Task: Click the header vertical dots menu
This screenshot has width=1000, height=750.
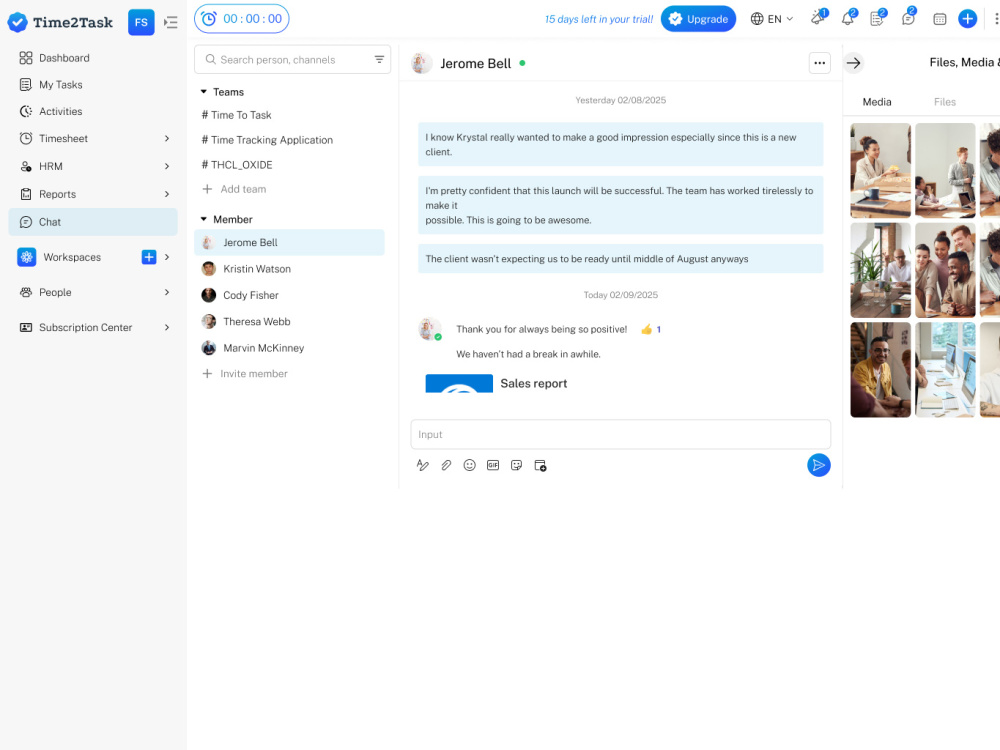Action: 996,18
